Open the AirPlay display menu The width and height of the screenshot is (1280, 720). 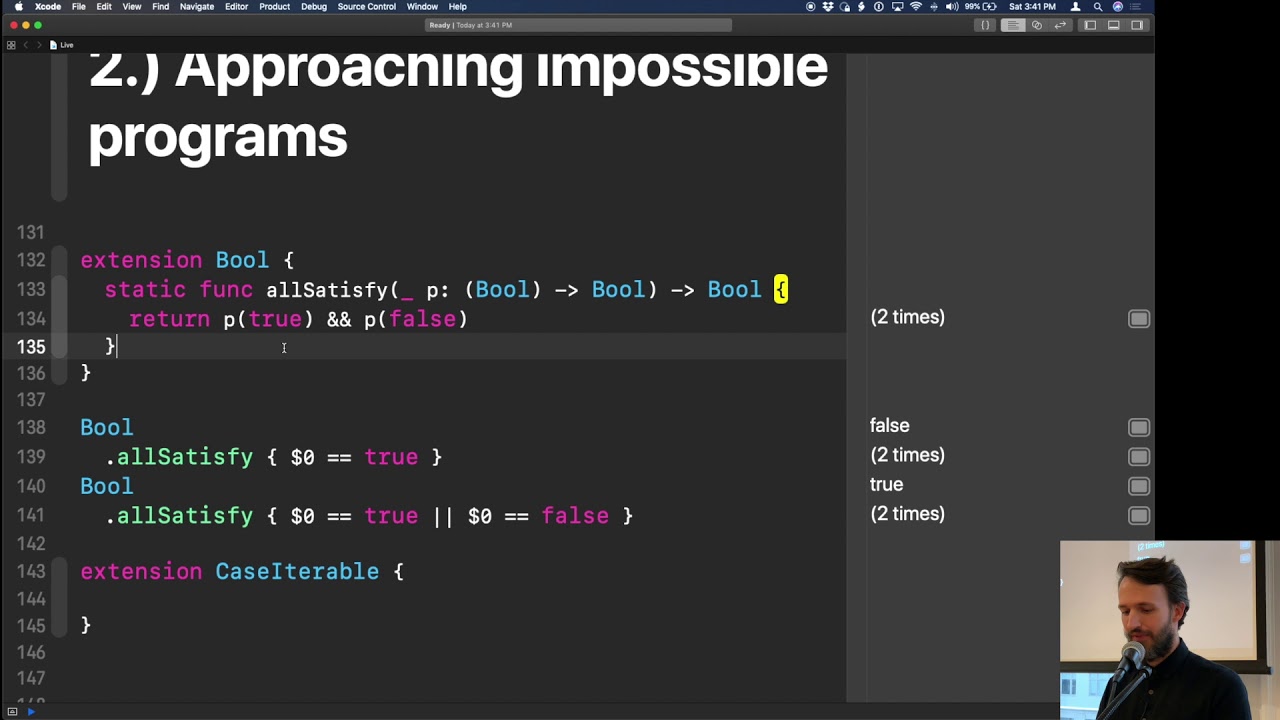click(897, 6)
